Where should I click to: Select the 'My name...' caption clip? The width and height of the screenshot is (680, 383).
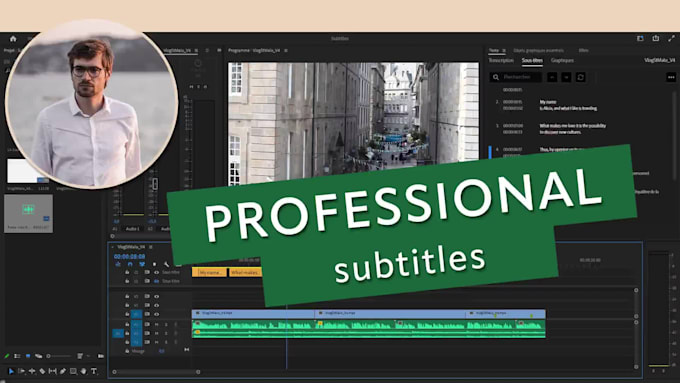pyautogui.click(x=209, y=272)
